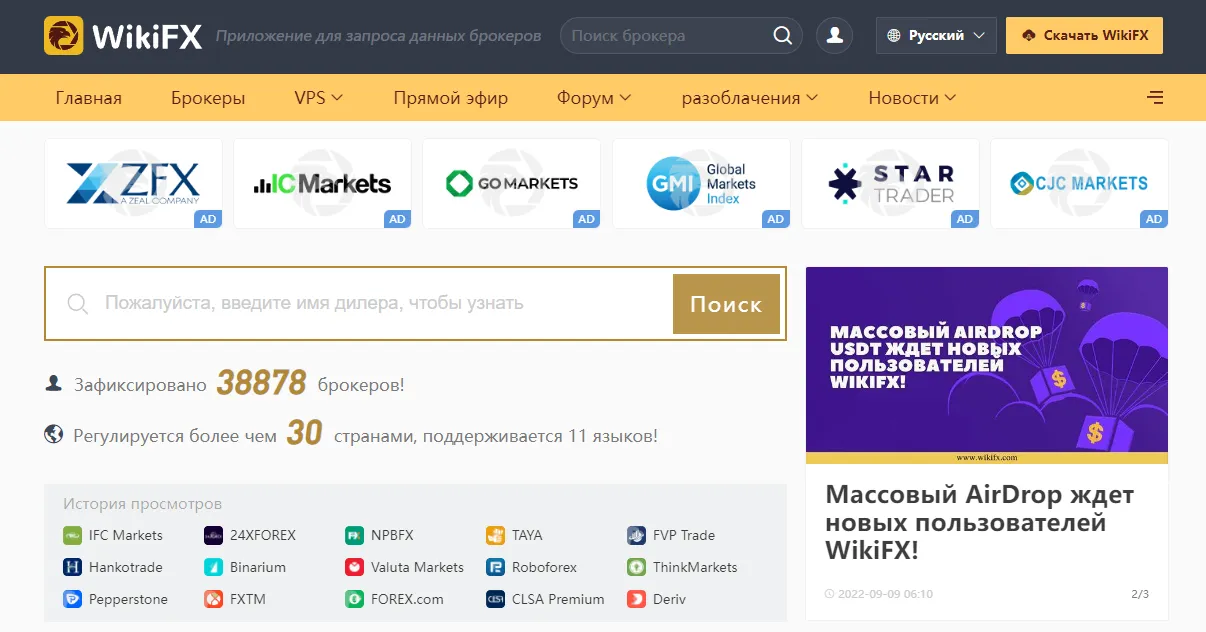This screenshot has height=632, width=1206.
Task: Expand the разоблачения menu
Action: tap(750, 98)
